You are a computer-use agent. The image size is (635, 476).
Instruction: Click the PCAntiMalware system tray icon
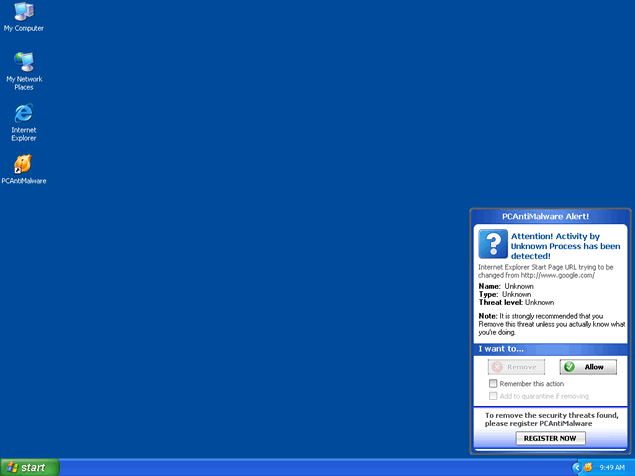pos(588,467)
